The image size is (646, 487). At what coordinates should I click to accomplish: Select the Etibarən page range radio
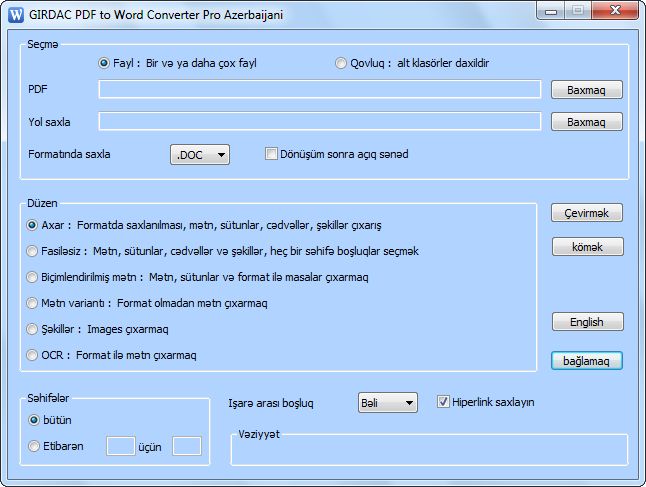[35, 446]
